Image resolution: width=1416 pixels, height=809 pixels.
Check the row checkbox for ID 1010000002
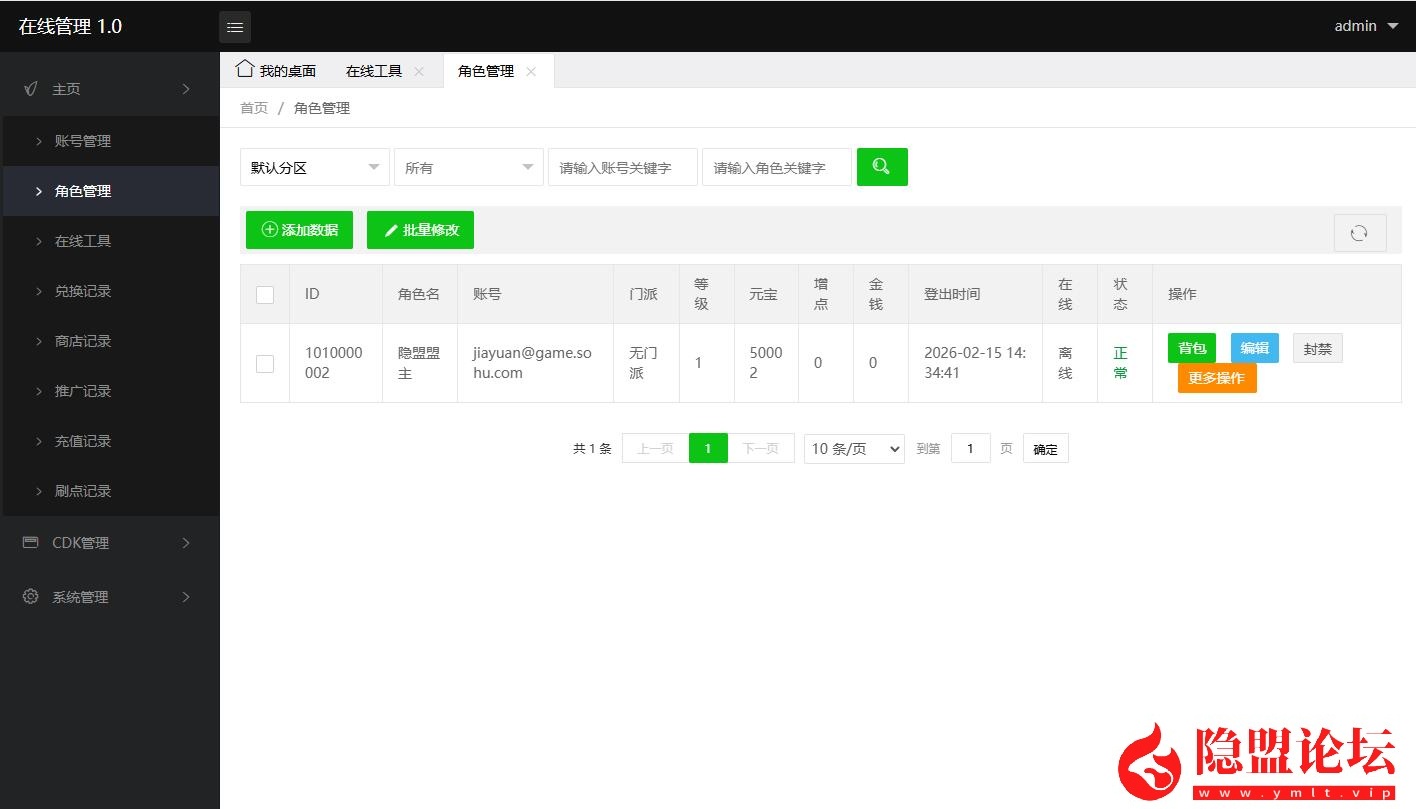click(264, 362)
